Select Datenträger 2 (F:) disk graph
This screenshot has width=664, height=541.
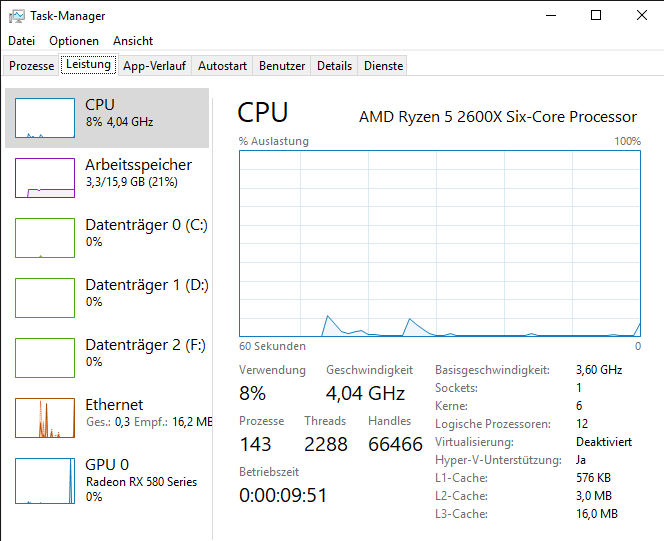pyautogui.click(x=45, y=358)
